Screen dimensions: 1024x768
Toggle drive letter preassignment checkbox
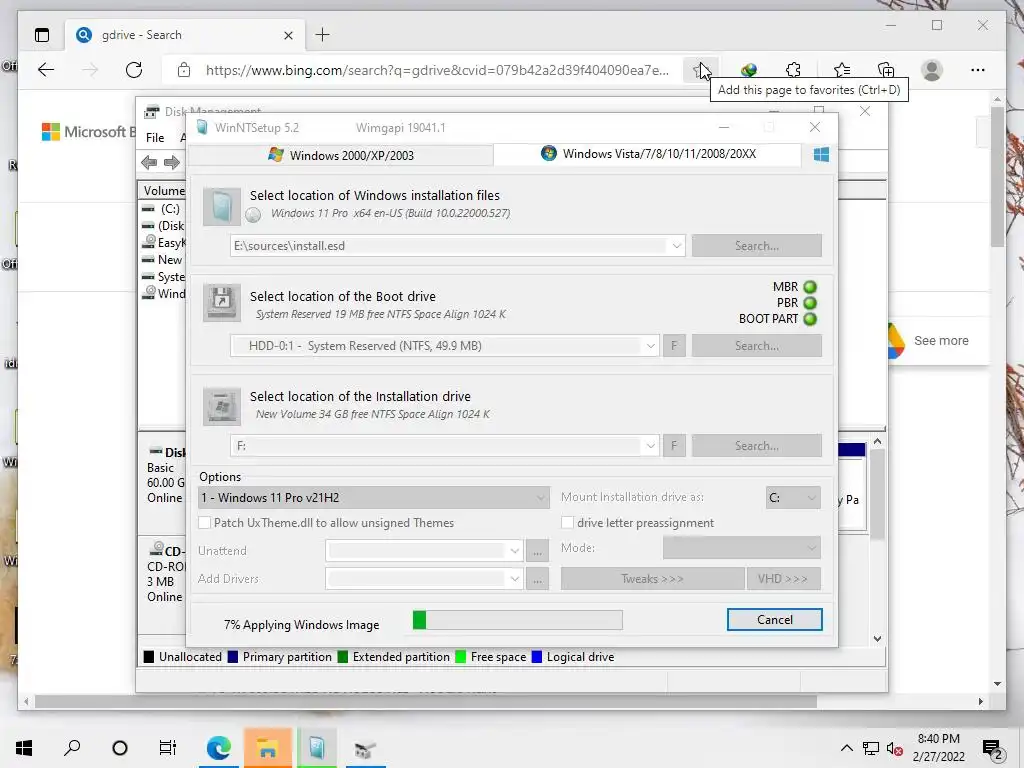pyautogui.click(x=568, y=523)
